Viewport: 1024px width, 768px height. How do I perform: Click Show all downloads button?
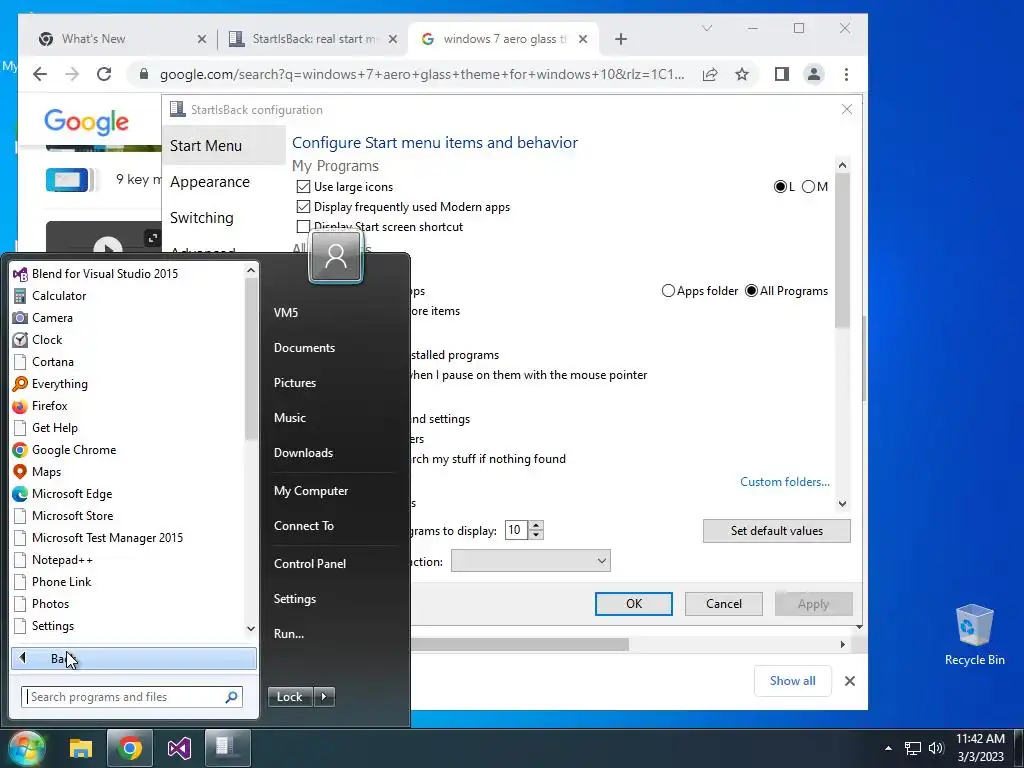point(792,681)
